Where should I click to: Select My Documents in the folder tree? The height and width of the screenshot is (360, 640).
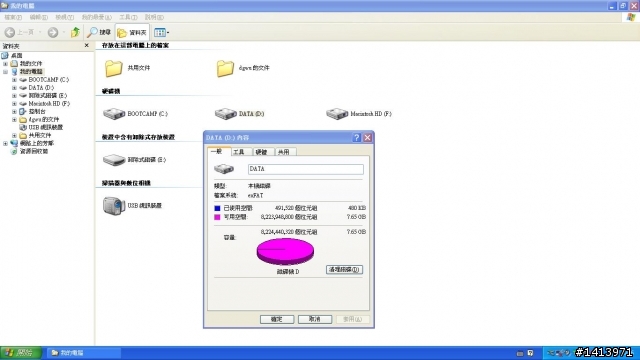pyautogui.click(x=31, y=63)
